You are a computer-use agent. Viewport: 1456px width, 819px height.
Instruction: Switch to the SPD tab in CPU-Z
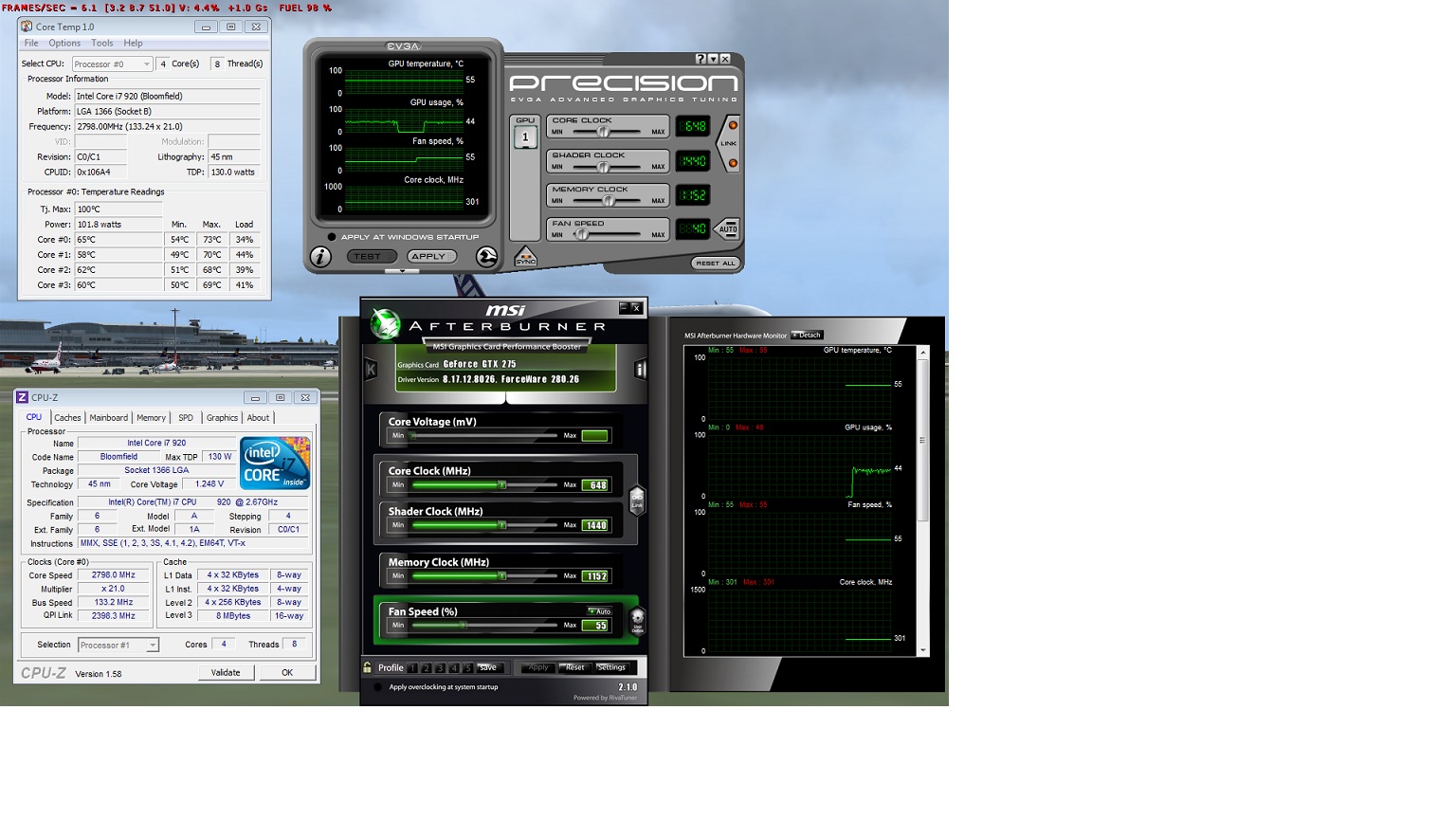coord(186,417)
